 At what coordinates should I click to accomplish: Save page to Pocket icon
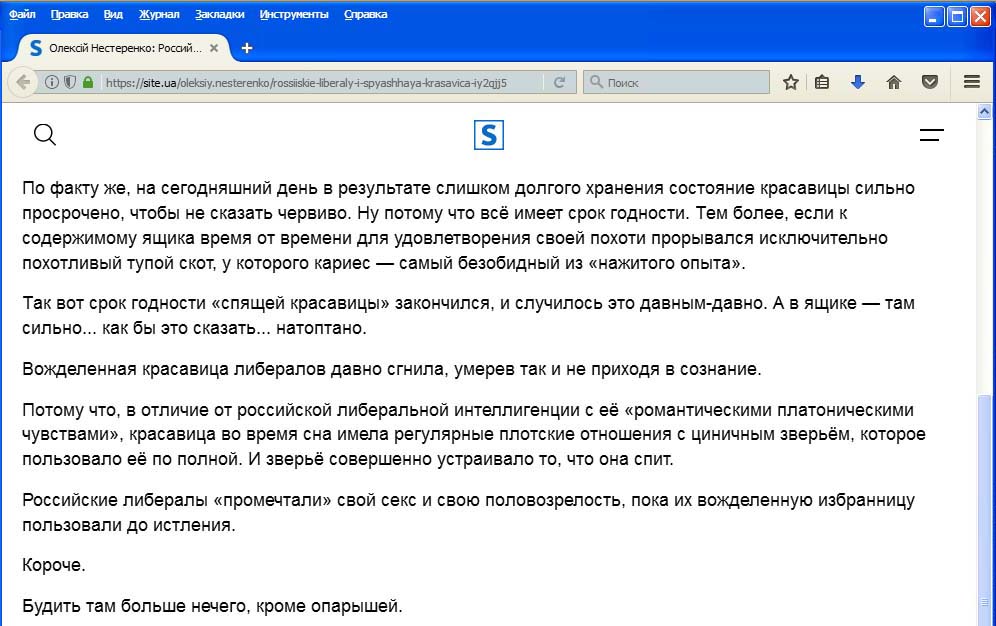coord(930,82)
